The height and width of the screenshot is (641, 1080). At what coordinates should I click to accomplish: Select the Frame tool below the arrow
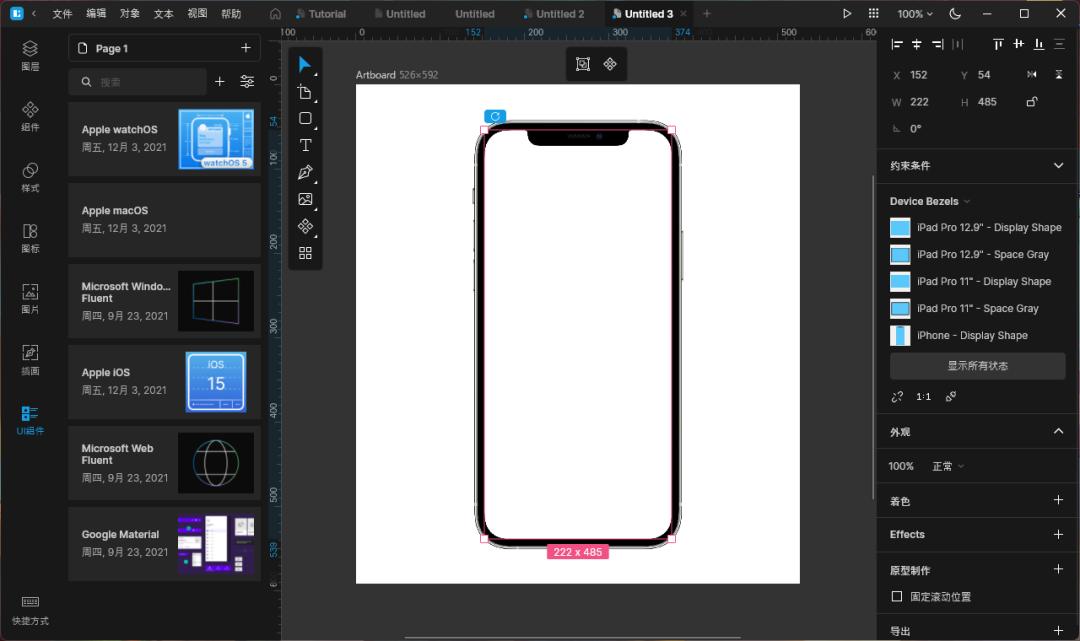click(x=305, y=91)
